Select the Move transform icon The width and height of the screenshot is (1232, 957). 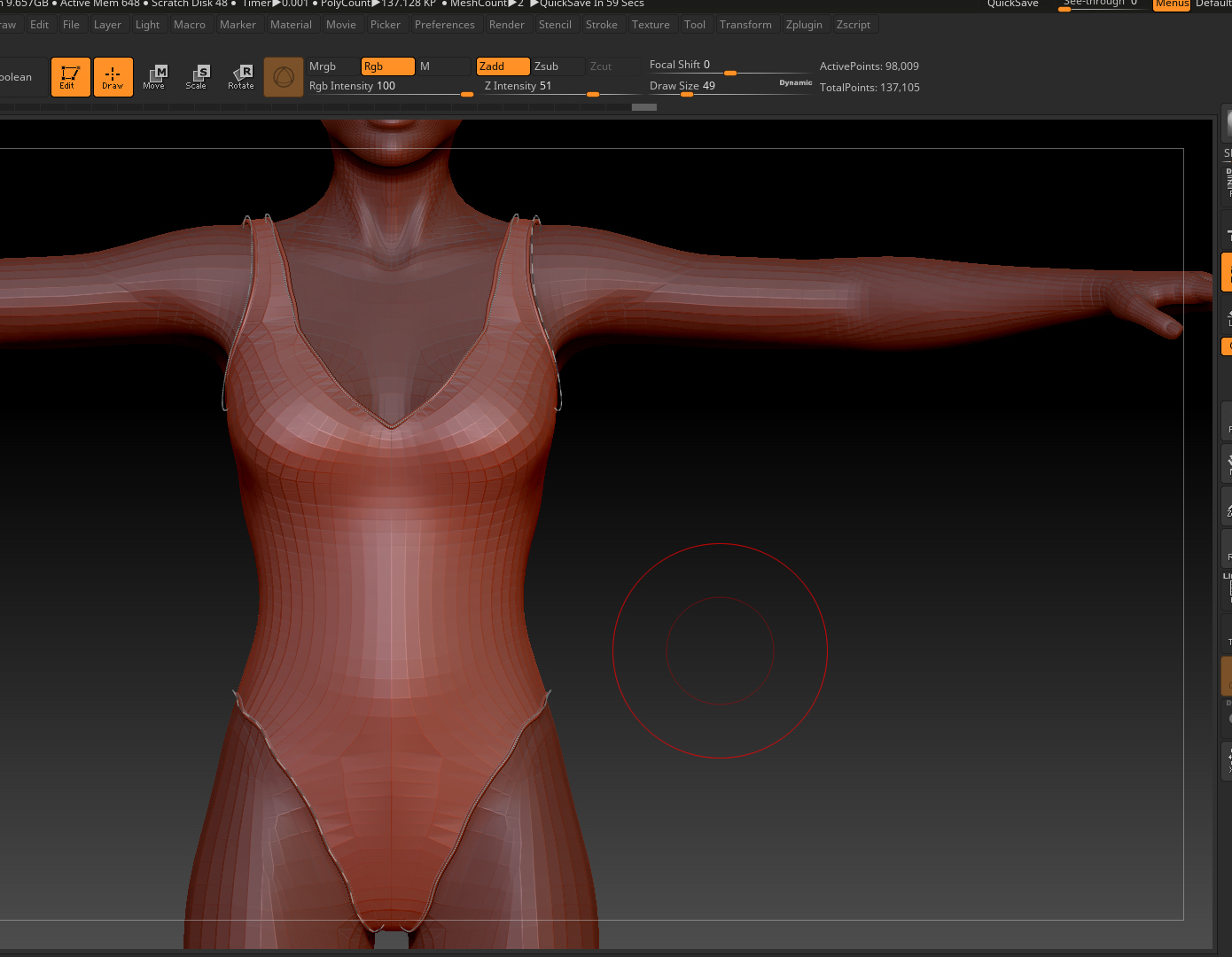click(154, 77)
